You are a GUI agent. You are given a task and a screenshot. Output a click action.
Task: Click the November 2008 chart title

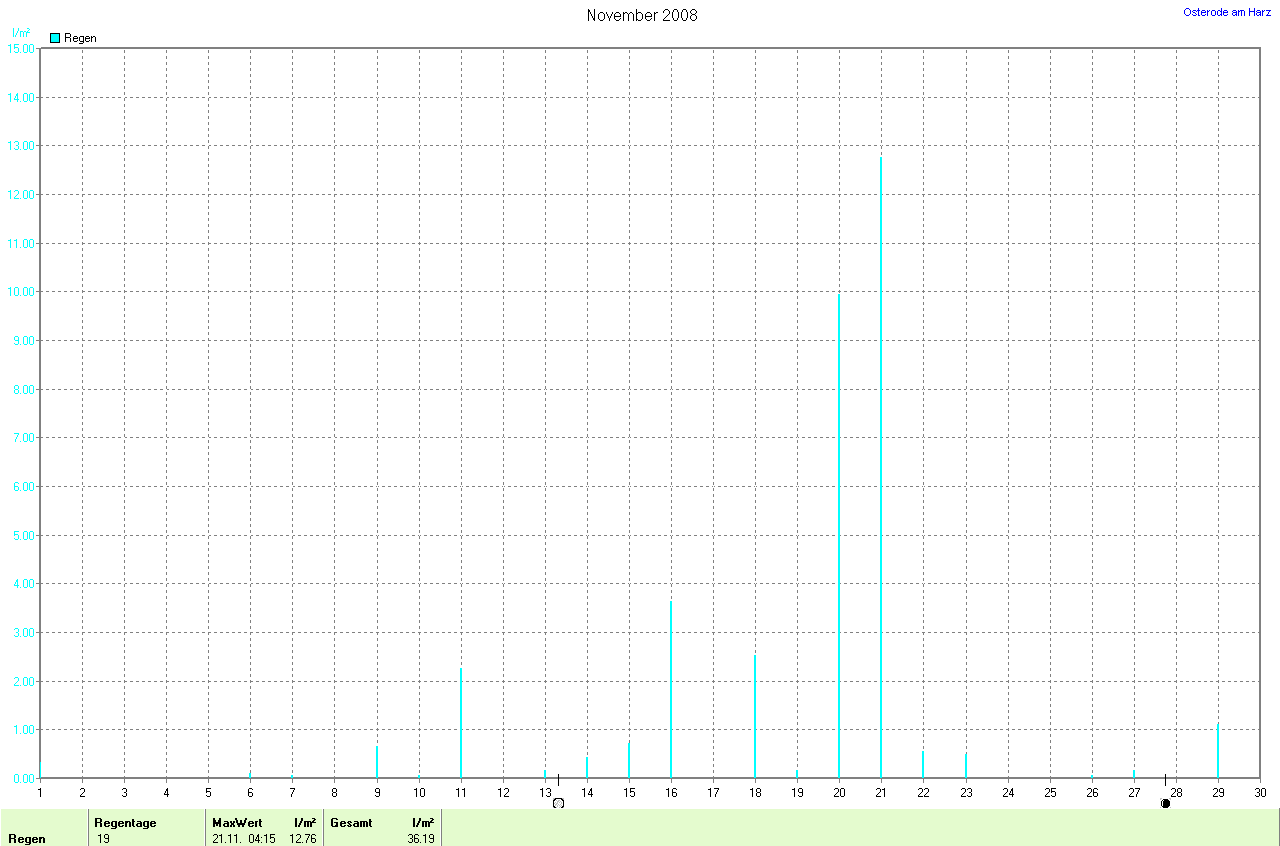click(x=642, y=15)
